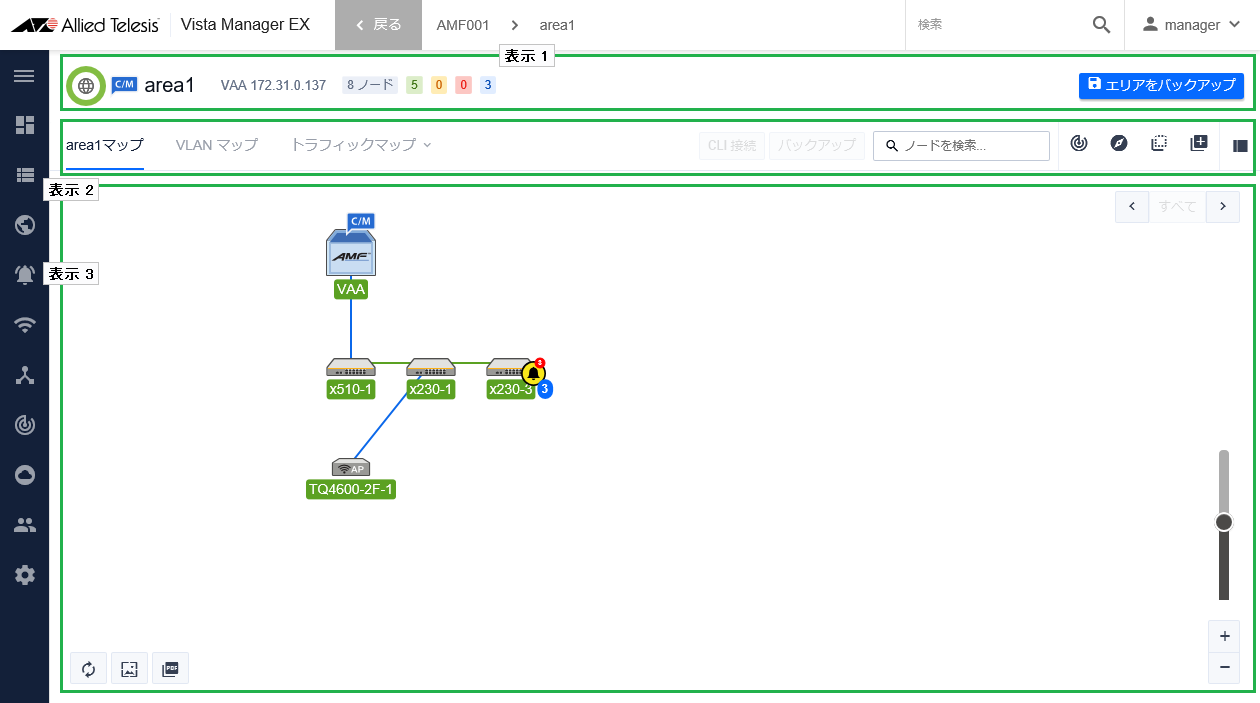
Task: Open the alarm bell events sidebar icon
Action: coord(24,274)
